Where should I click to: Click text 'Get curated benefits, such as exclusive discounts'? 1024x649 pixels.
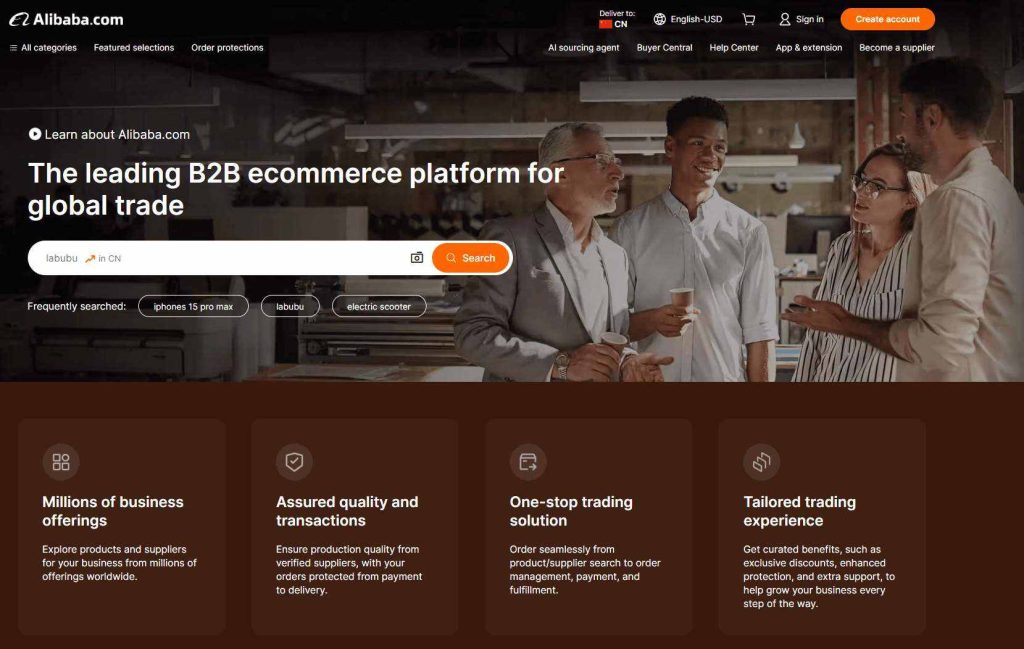click(x=814, y=556)
